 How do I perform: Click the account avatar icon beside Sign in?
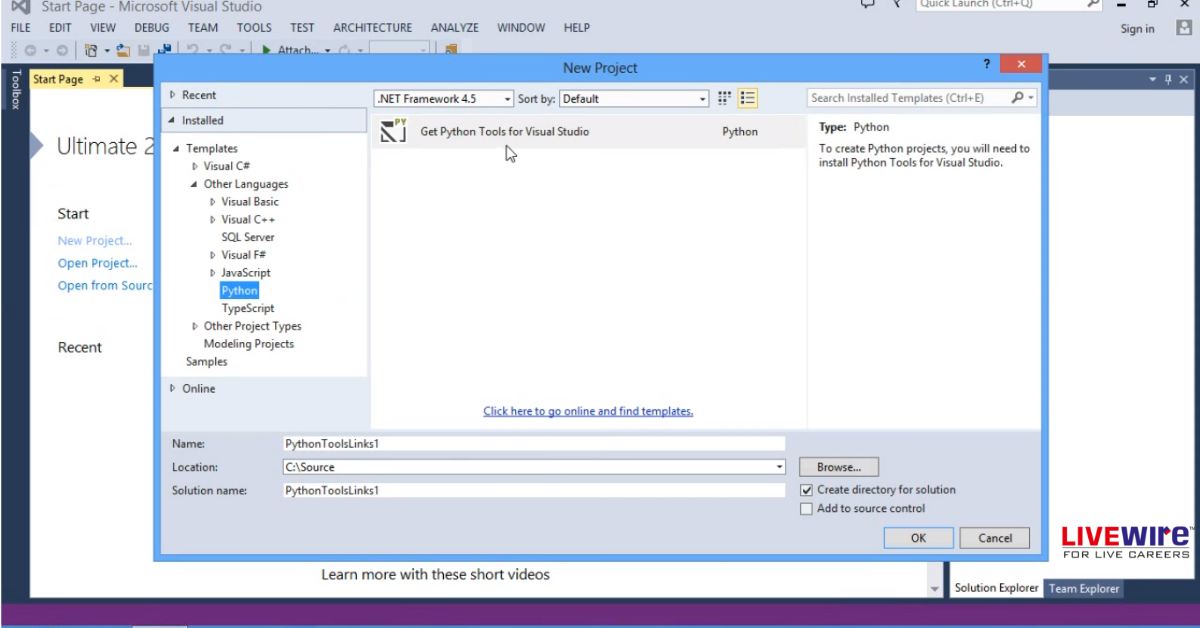[1183, 28]
